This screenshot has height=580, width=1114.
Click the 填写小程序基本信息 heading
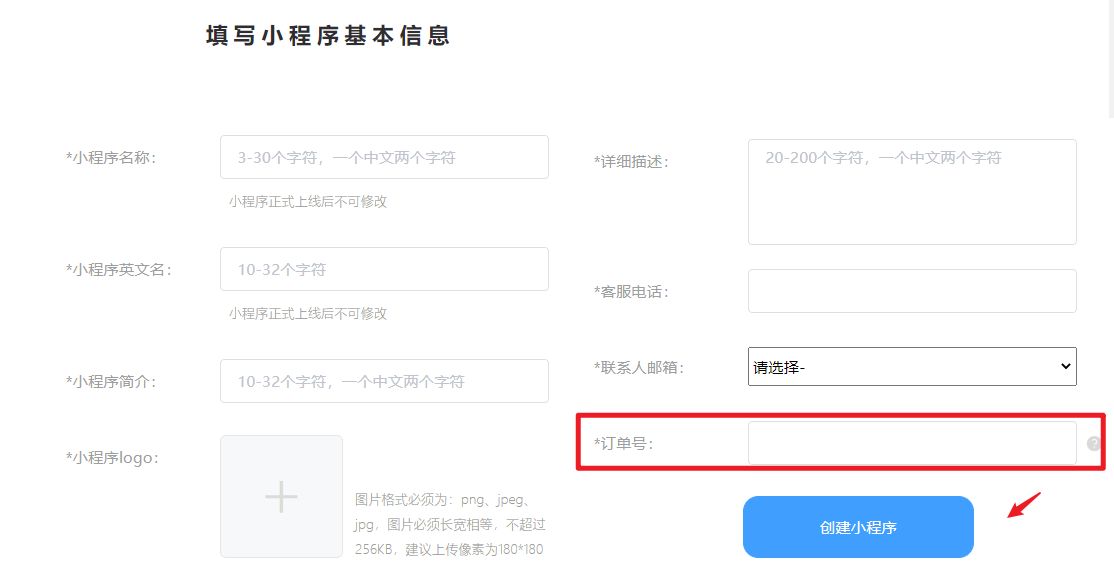328,36
